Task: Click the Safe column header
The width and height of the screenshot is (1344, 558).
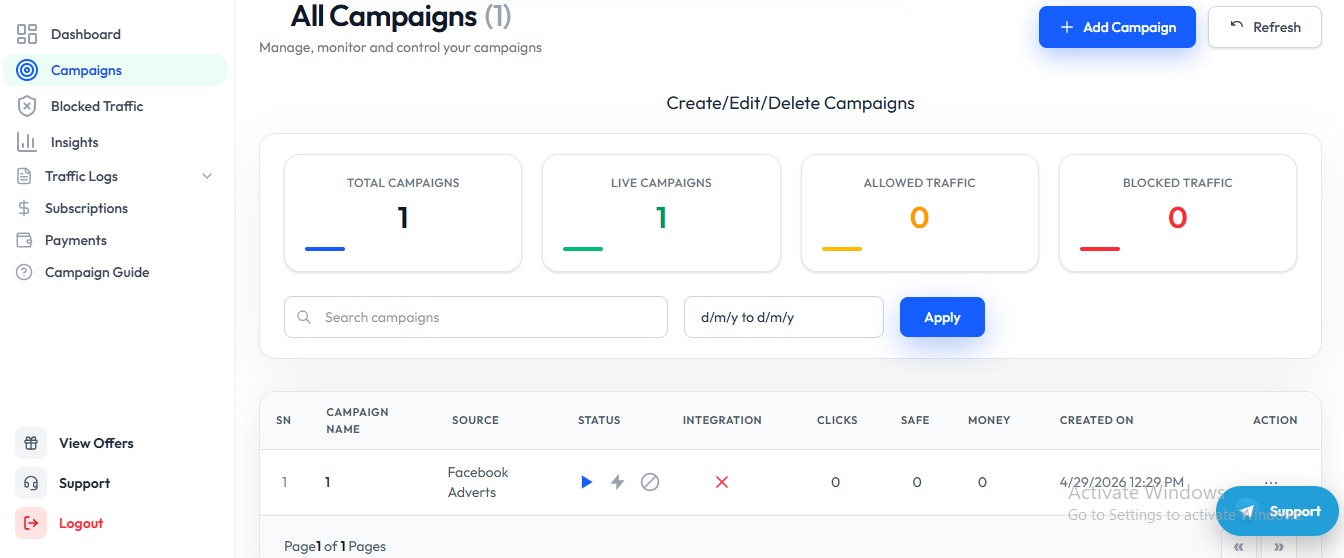Action: (x=915, y=420)
